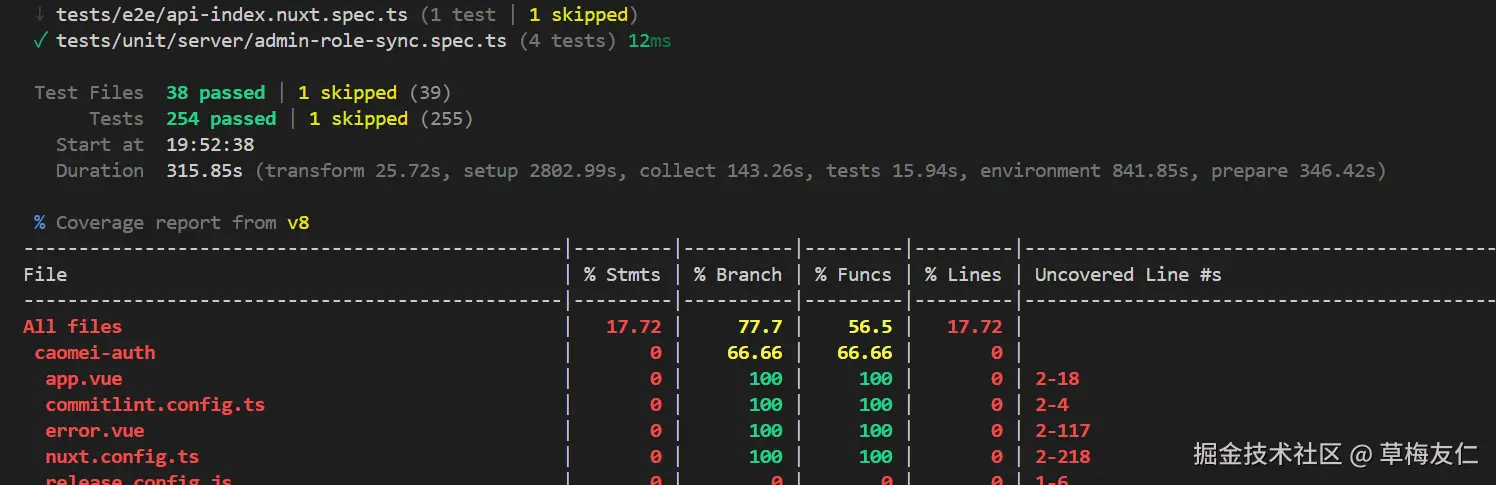Click the "tests 15.94s" timing entry
The width and height of the screenshot is (1496, 485).
tap(897, 171)
